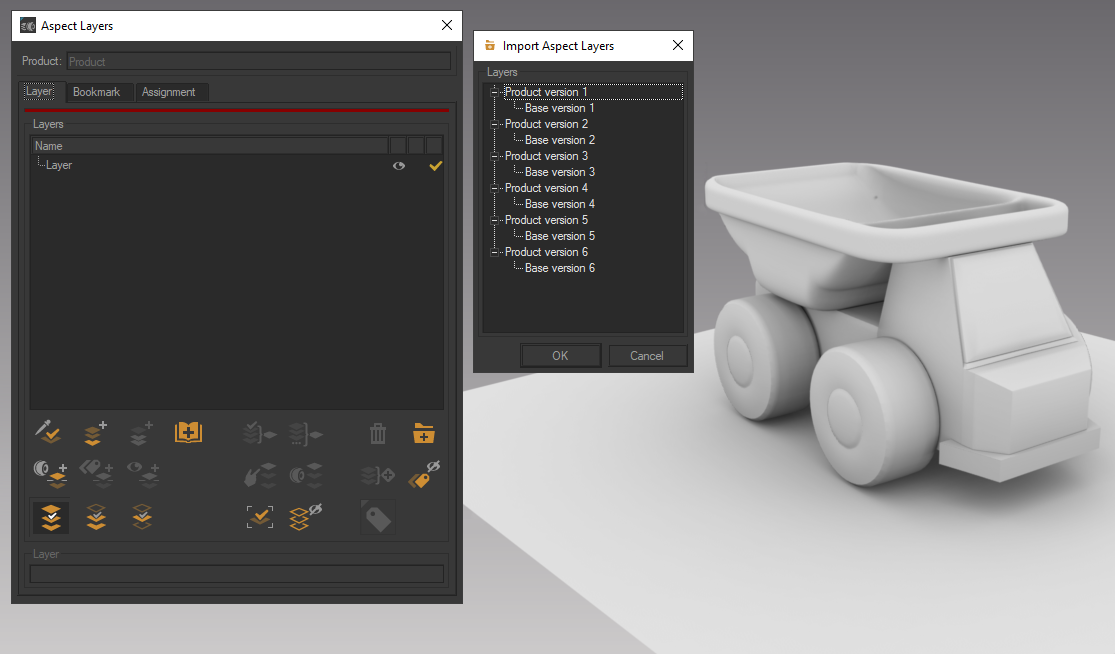Switch to the Bookmark tab

(x=99, y=92)
